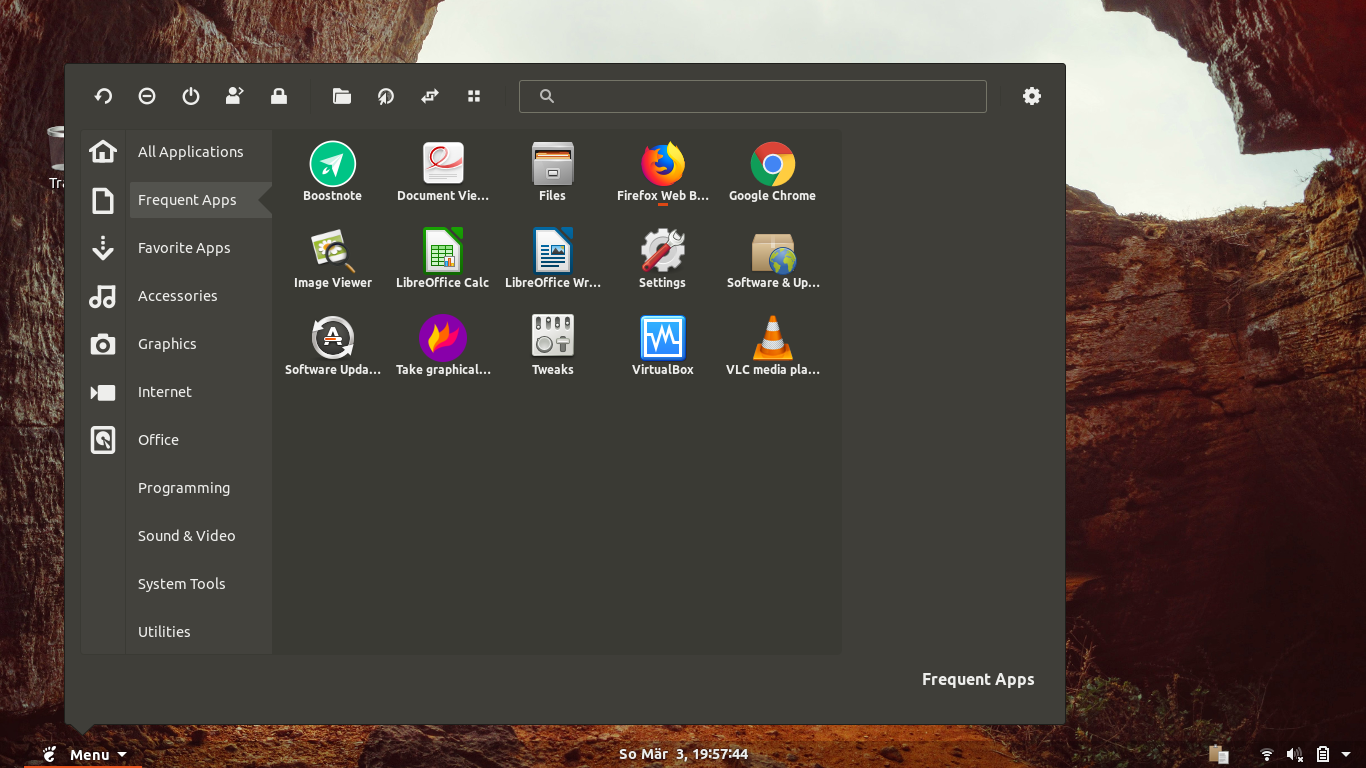Viewport: 1366px width, 768px height.
Task: Click the Pictures camera sidebar icon
Action: 103,344
